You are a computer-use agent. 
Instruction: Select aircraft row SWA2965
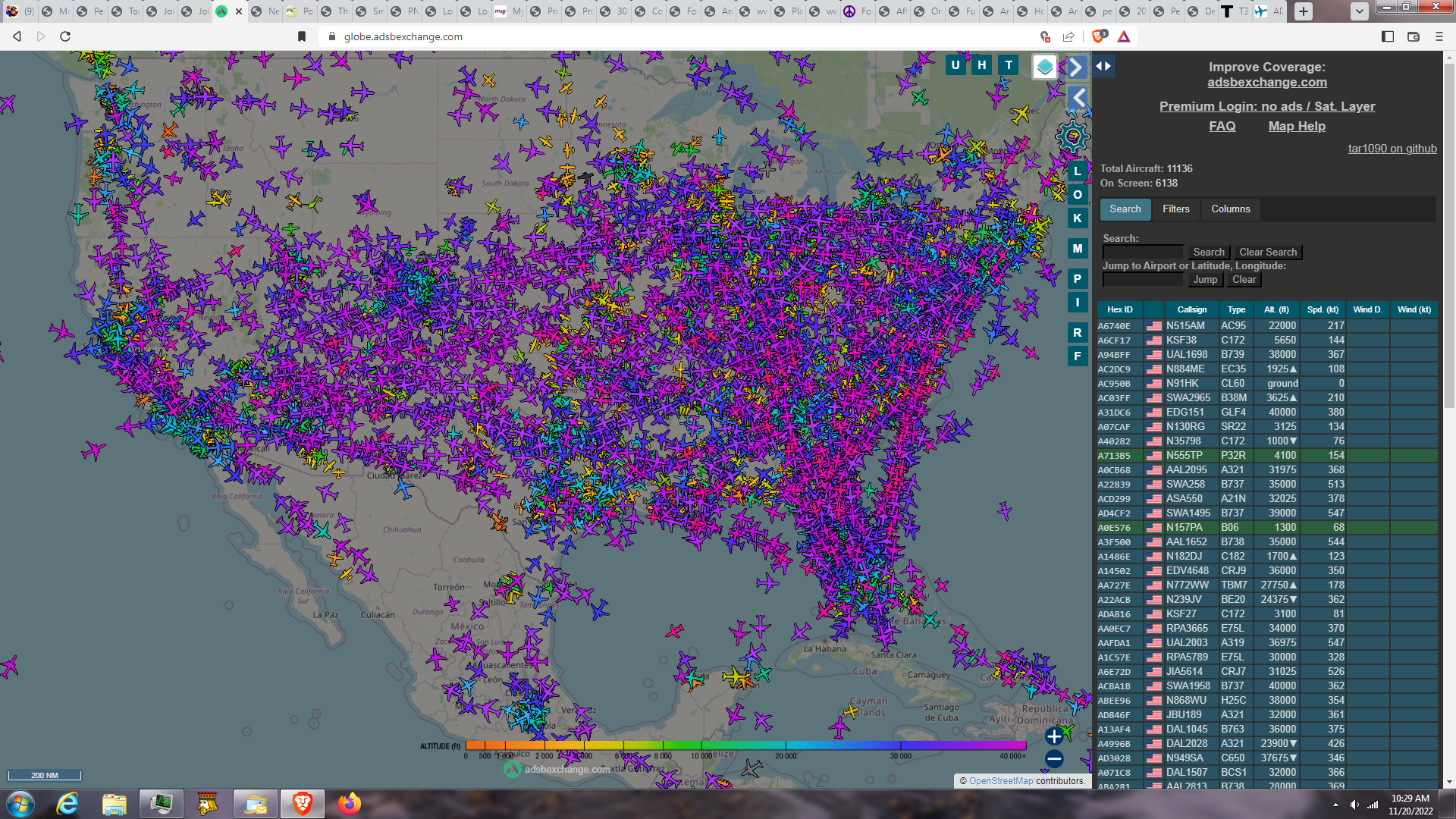click(1267, 398)
